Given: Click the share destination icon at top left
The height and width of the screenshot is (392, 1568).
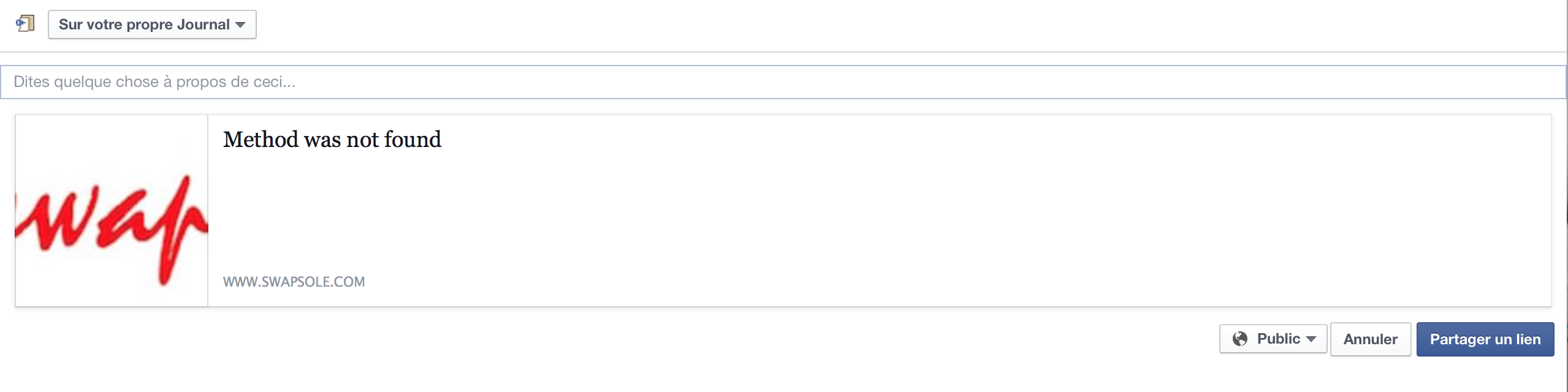Looking at the screenshot, I should (x=25, y=24).
